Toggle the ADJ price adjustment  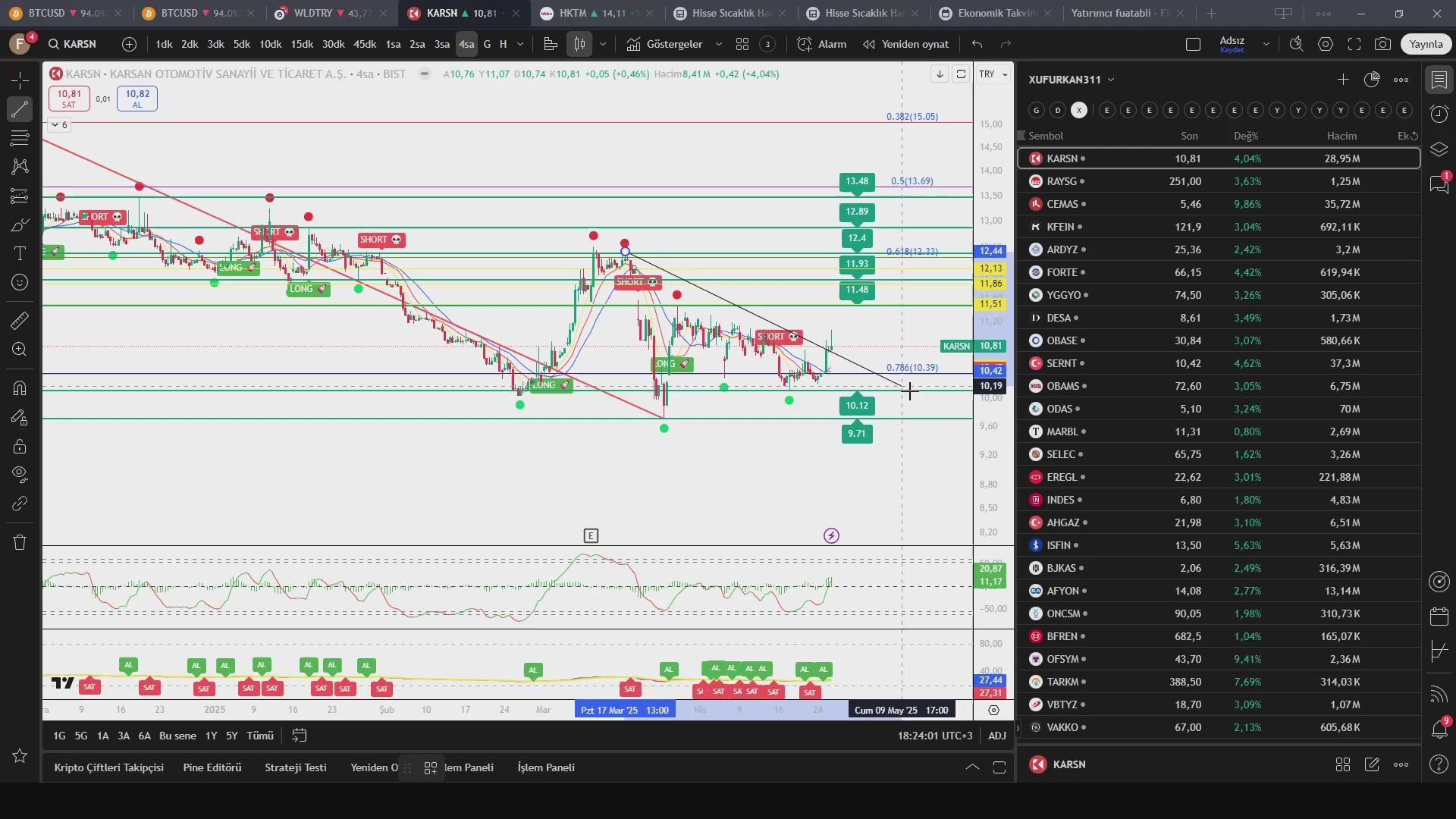click(x=997, y=736)
